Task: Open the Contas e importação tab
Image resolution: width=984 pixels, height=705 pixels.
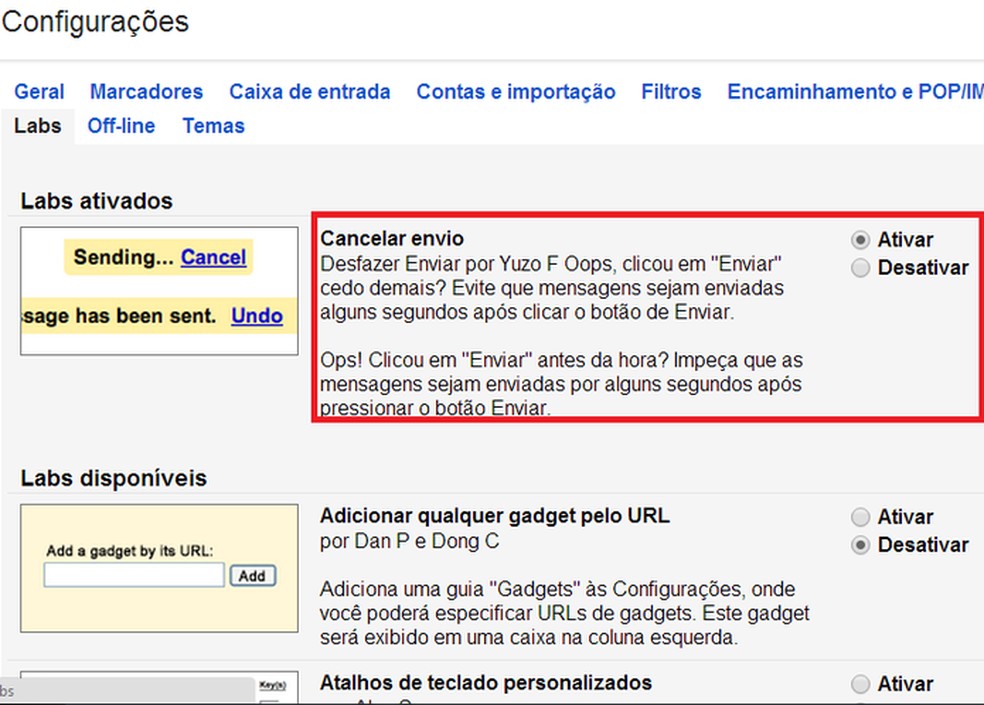Action: [515, 91]
